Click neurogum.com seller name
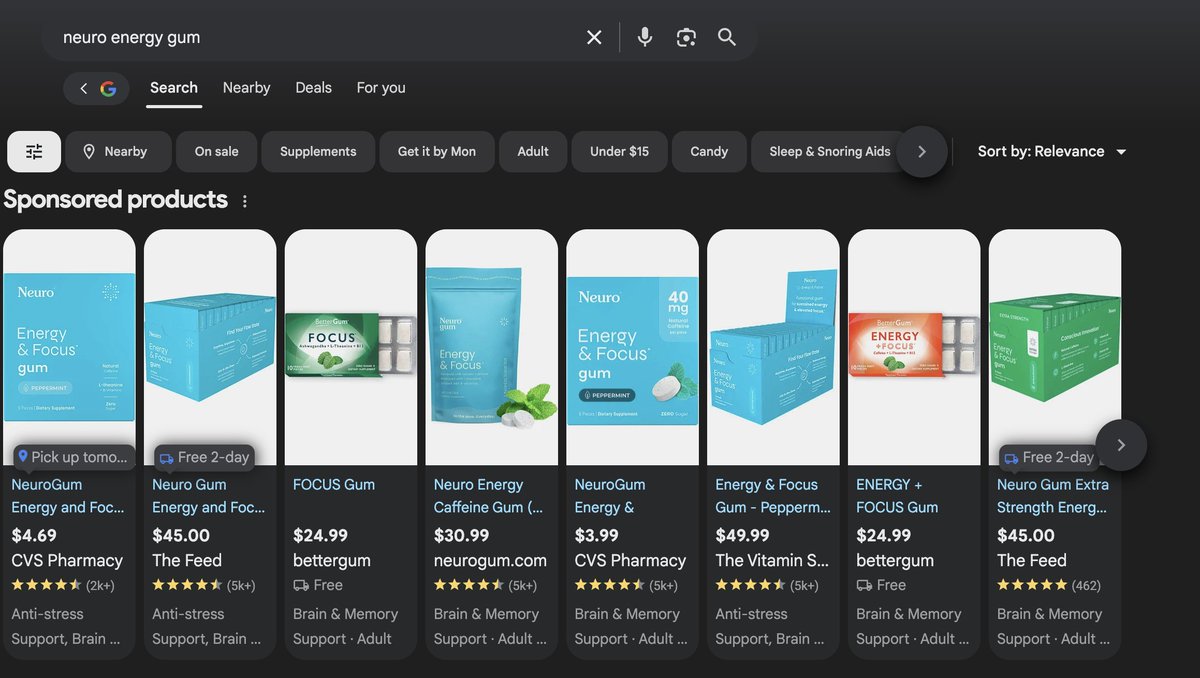The image size is (1200, 678). tap(490, 560)
